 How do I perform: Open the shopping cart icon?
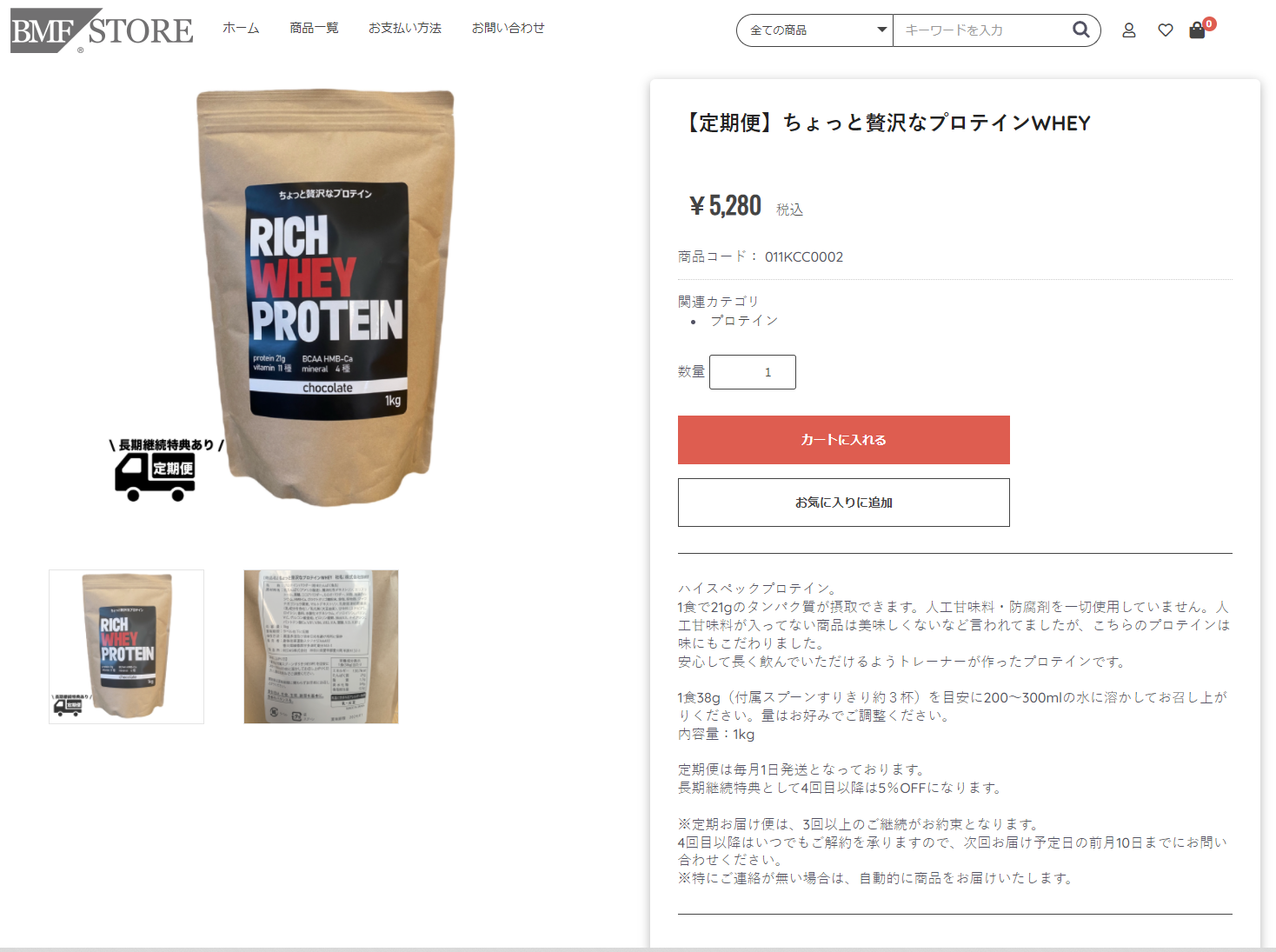pyautogui.click(x=1197, y=30)
